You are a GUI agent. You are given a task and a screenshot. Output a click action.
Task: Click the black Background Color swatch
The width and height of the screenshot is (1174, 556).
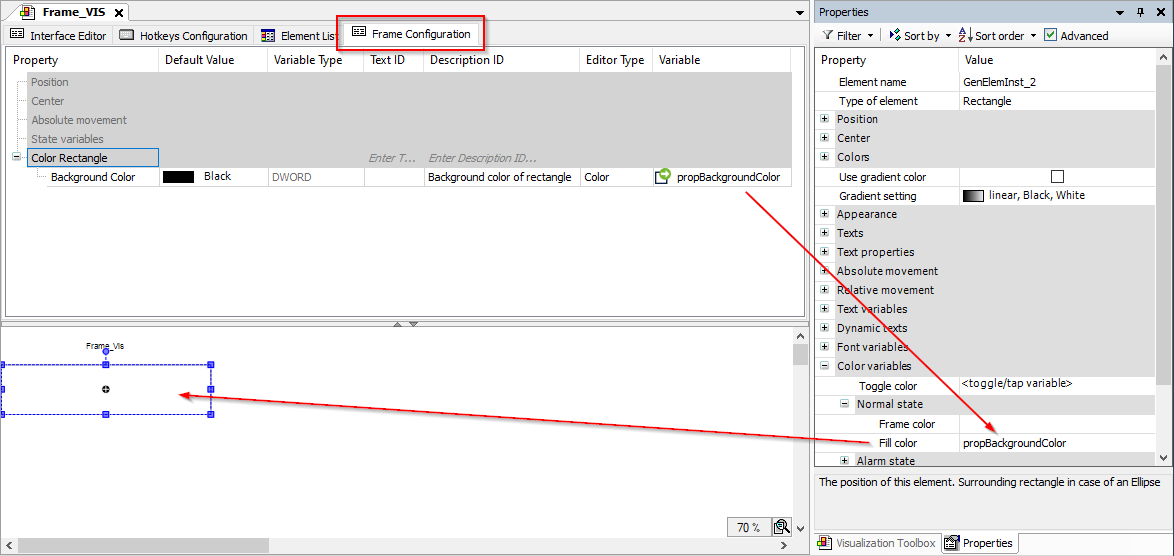click(x=178, y=177)
